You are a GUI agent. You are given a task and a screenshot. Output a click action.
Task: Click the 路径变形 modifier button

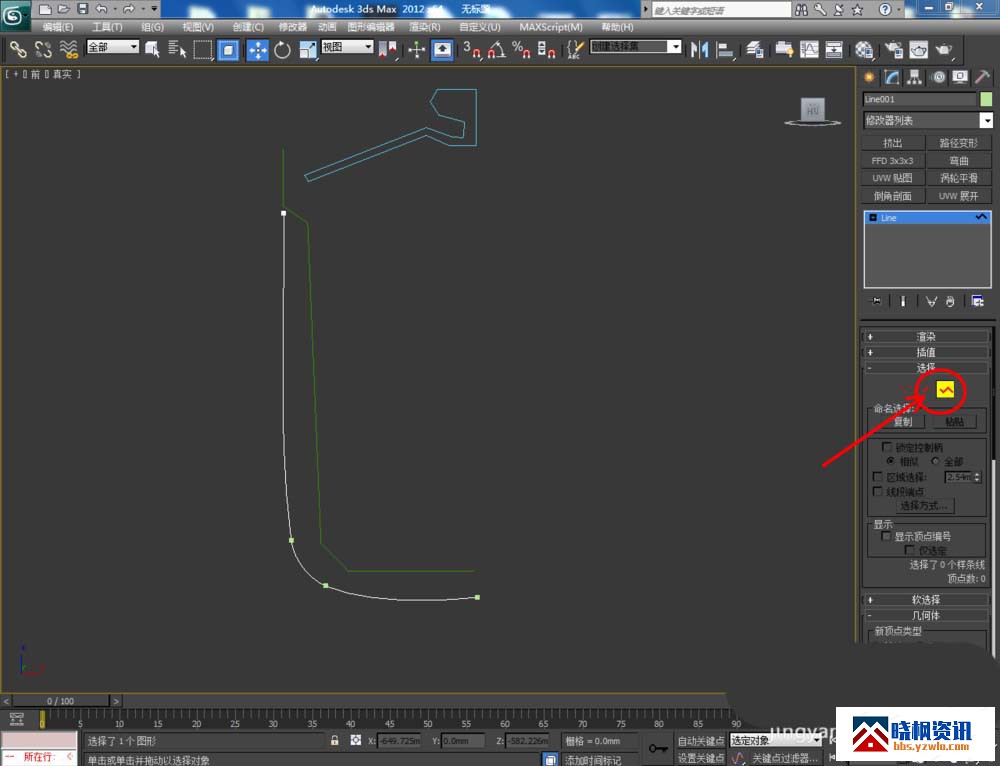click(x=959, y=143)
